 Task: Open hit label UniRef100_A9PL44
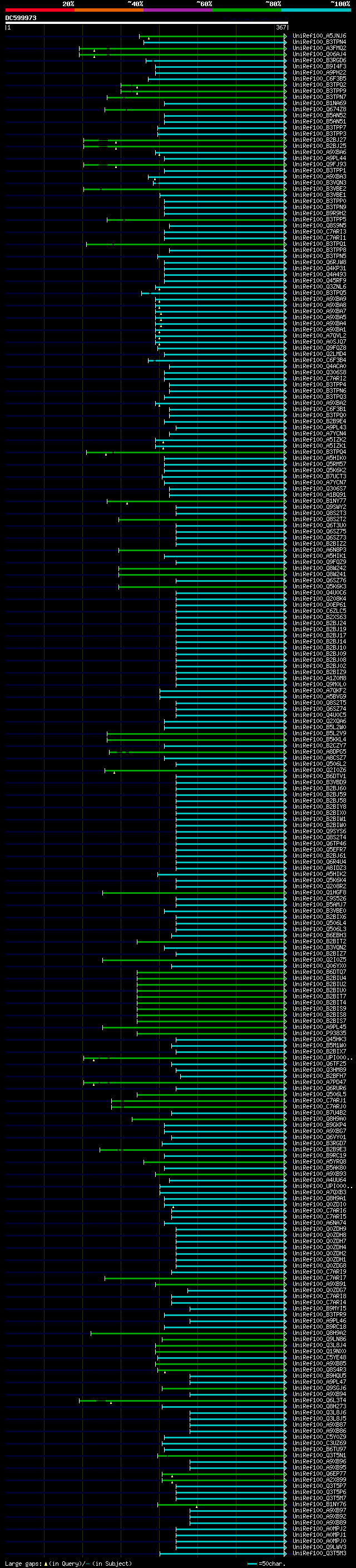(x=319, y=159)
